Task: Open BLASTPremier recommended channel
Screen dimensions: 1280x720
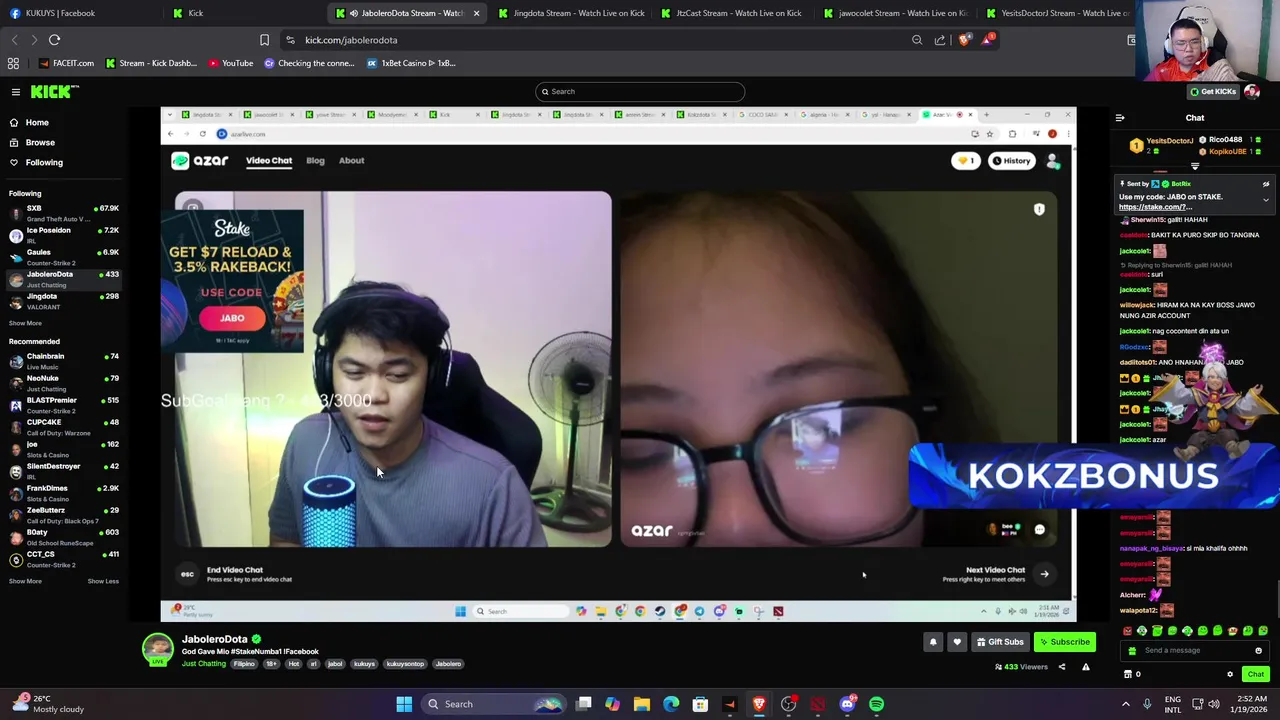Action: [64, 405]
